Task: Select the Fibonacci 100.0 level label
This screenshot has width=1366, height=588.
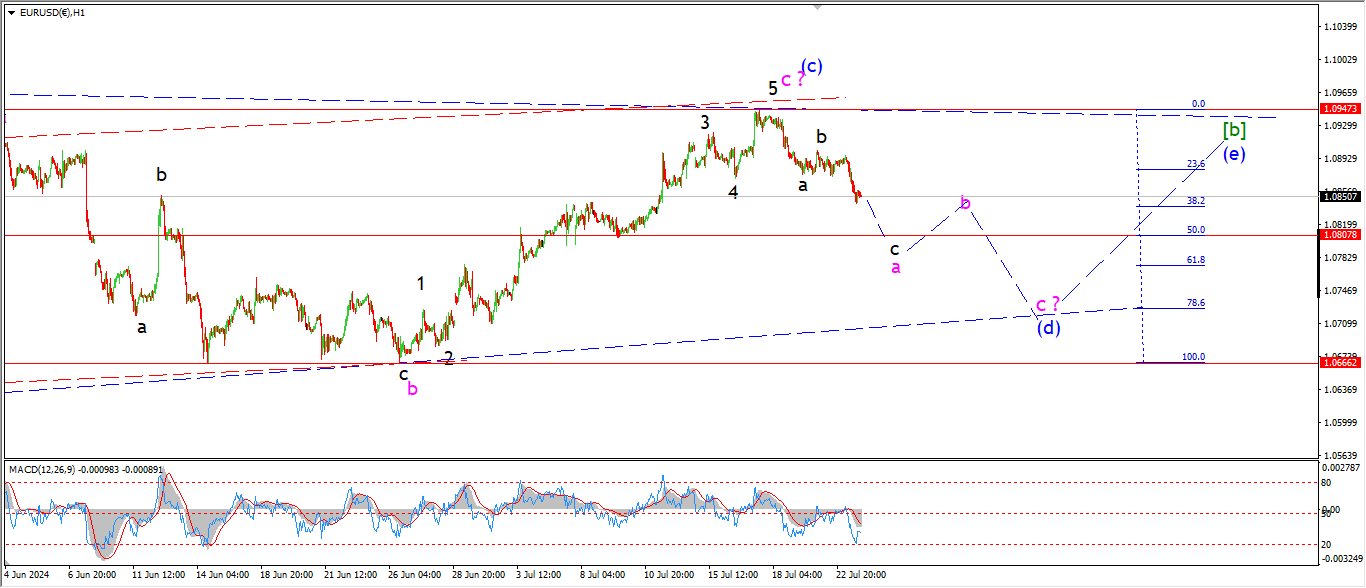Action: point(1195,357)
